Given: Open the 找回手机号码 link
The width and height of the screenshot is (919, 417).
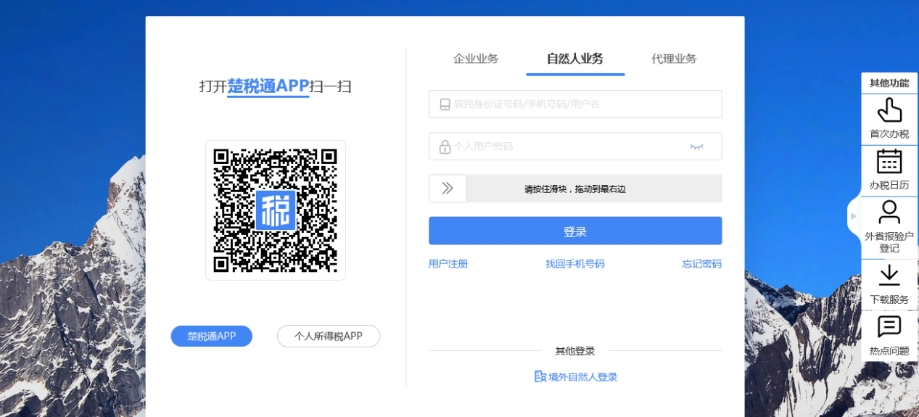Looking at the screenshot, I should click(x=575, y=264).
